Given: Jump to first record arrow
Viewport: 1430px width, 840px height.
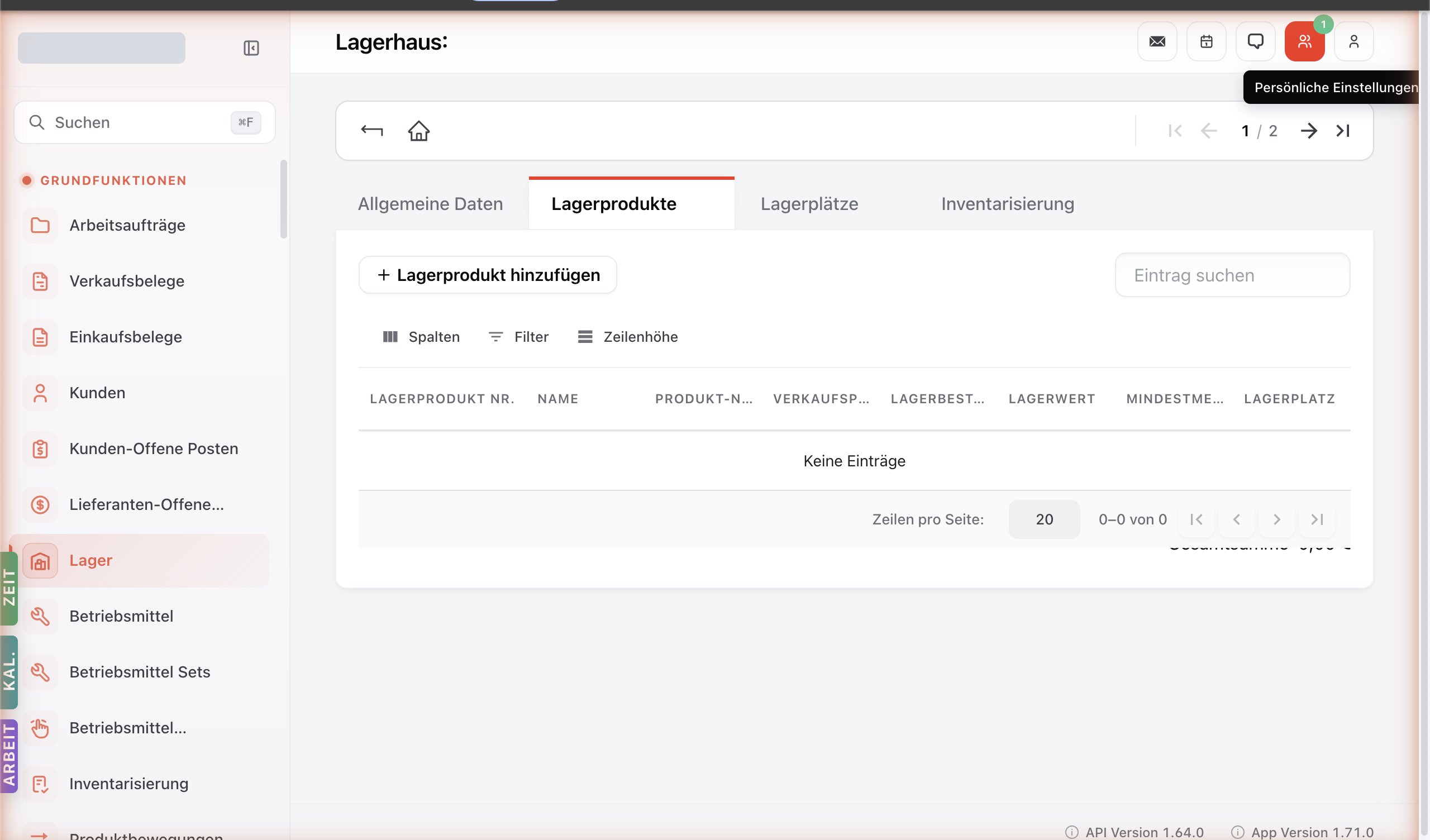Looking at the screenshot, I should coord(1175,131).
